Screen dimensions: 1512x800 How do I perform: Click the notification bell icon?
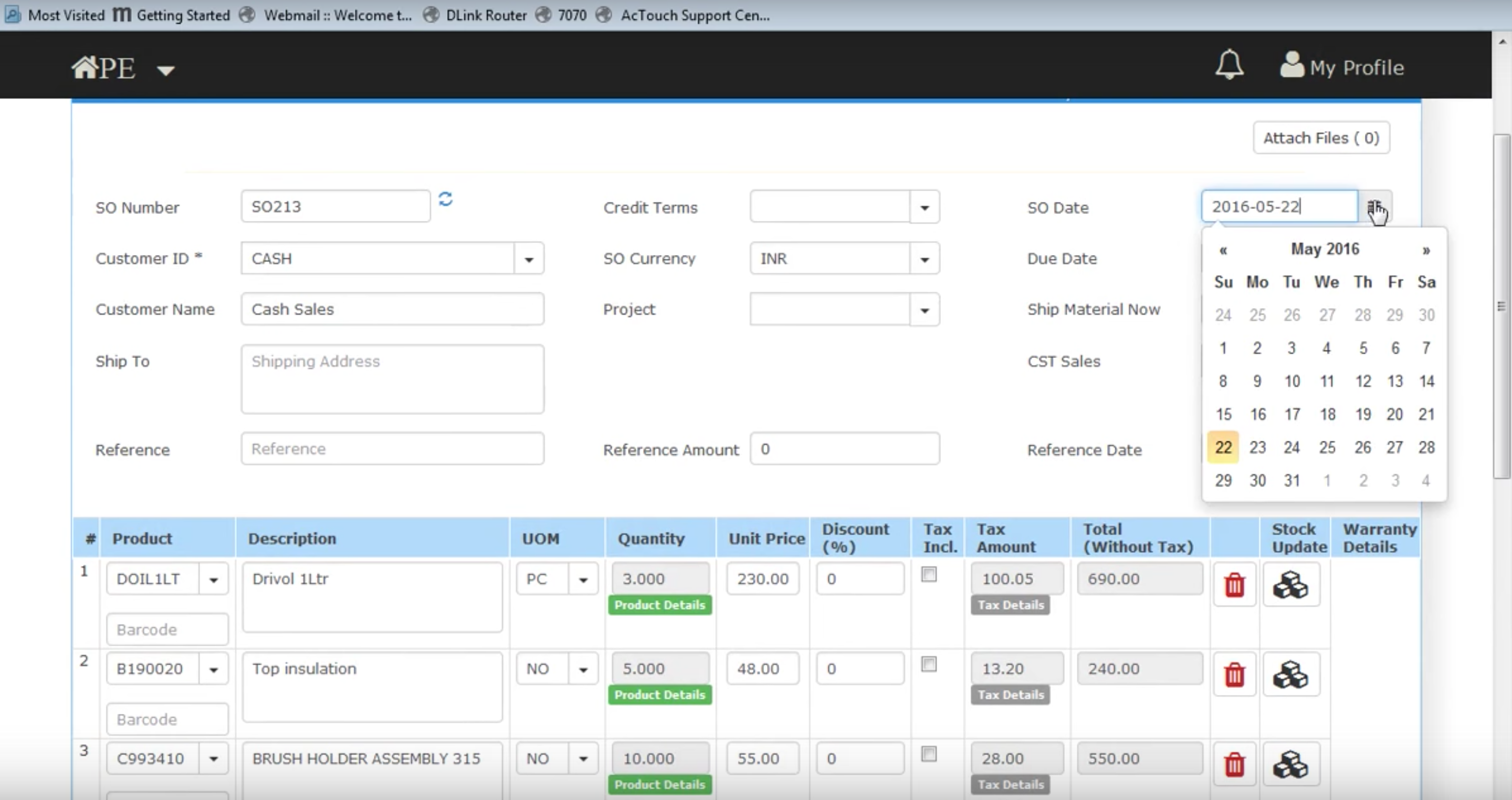[x=1228, y=65]
